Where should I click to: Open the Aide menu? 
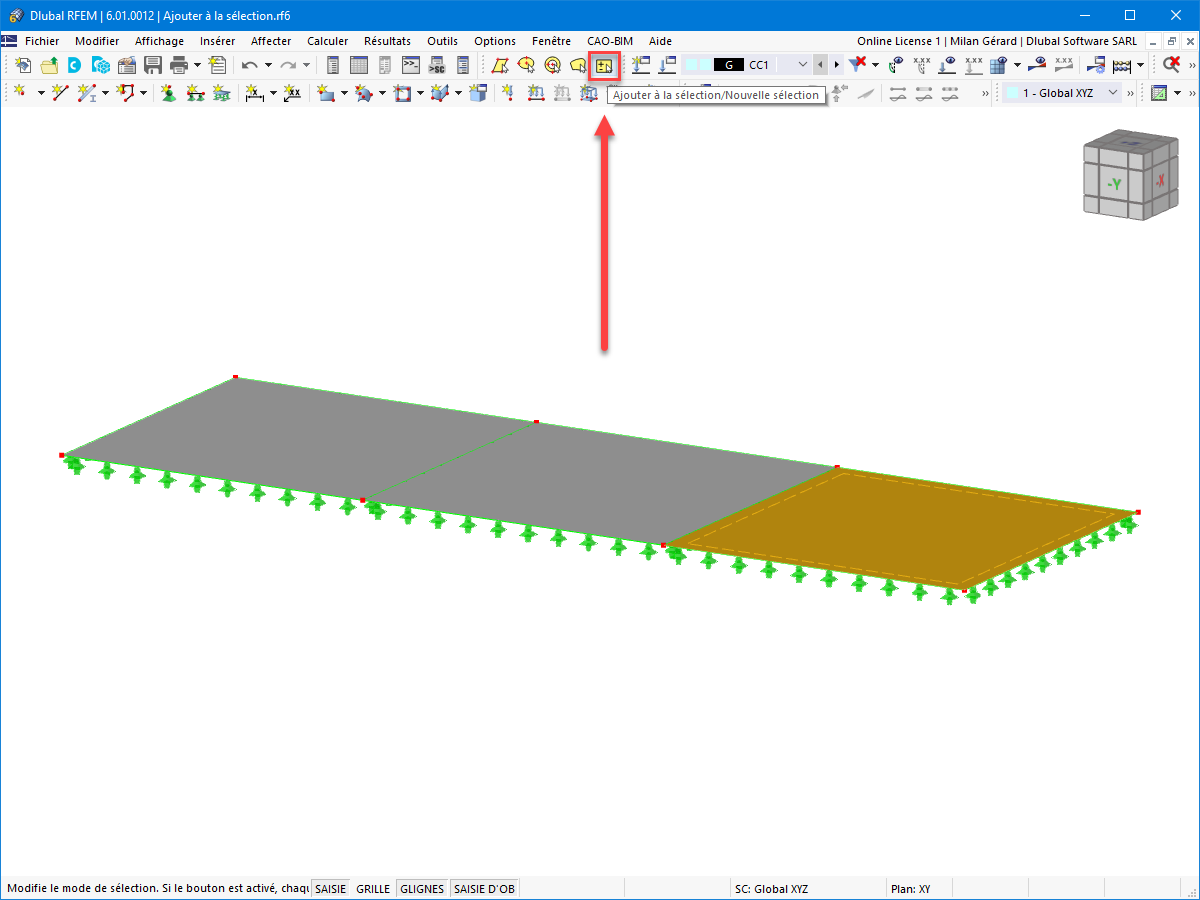[660, 41]
